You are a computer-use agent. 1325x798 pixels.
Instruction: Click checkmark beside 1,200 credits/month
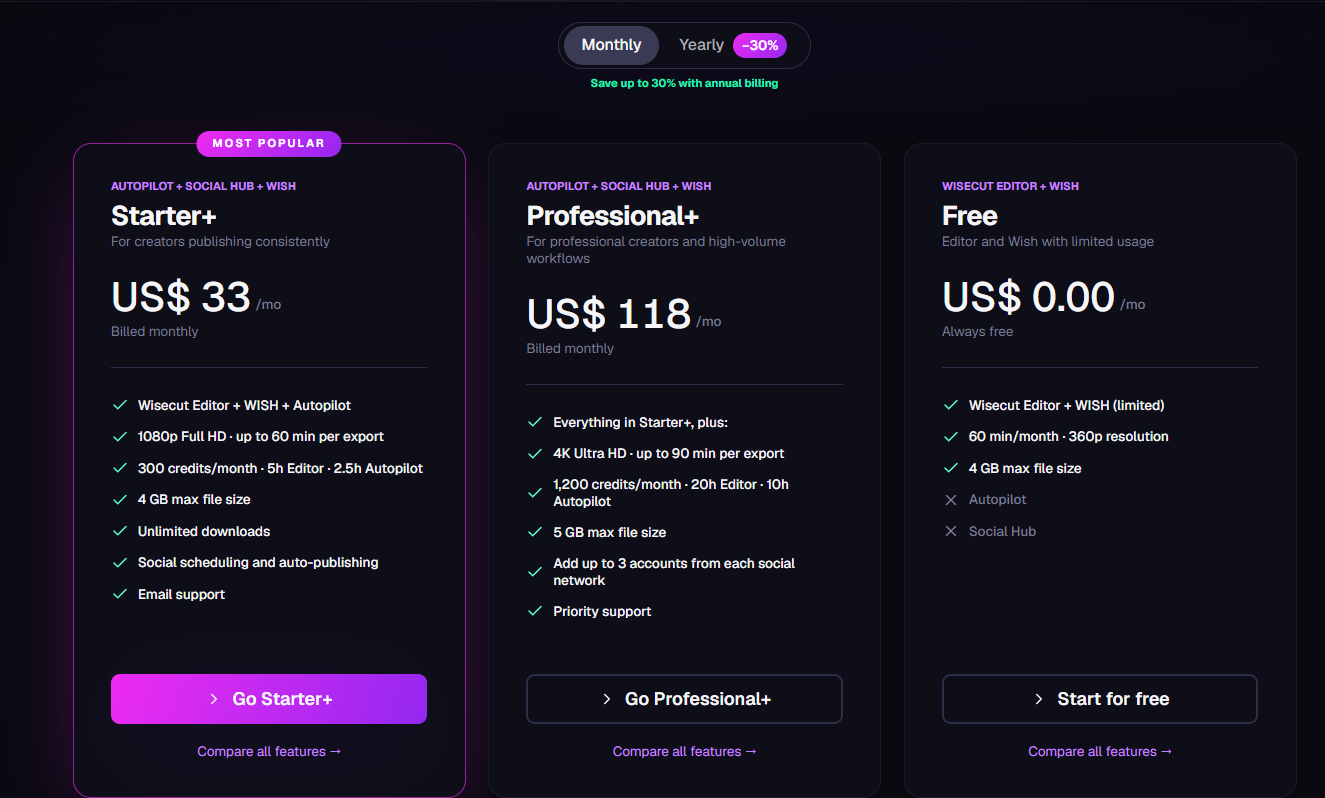pos(535,493)
